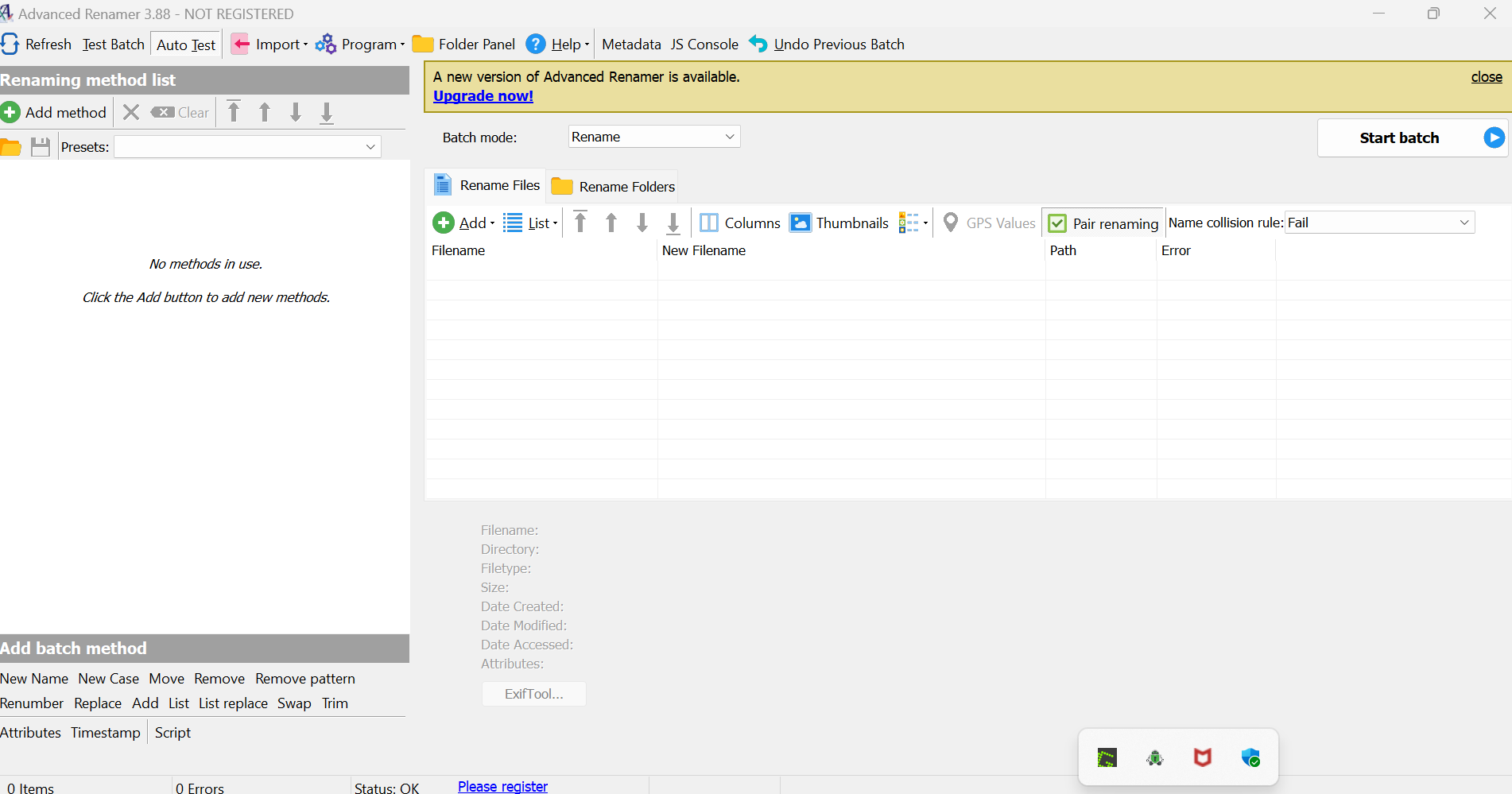Click the Start batch play icon
Image resolution: width=1512 pixels, height=794 pixels.
(1495, 138)
